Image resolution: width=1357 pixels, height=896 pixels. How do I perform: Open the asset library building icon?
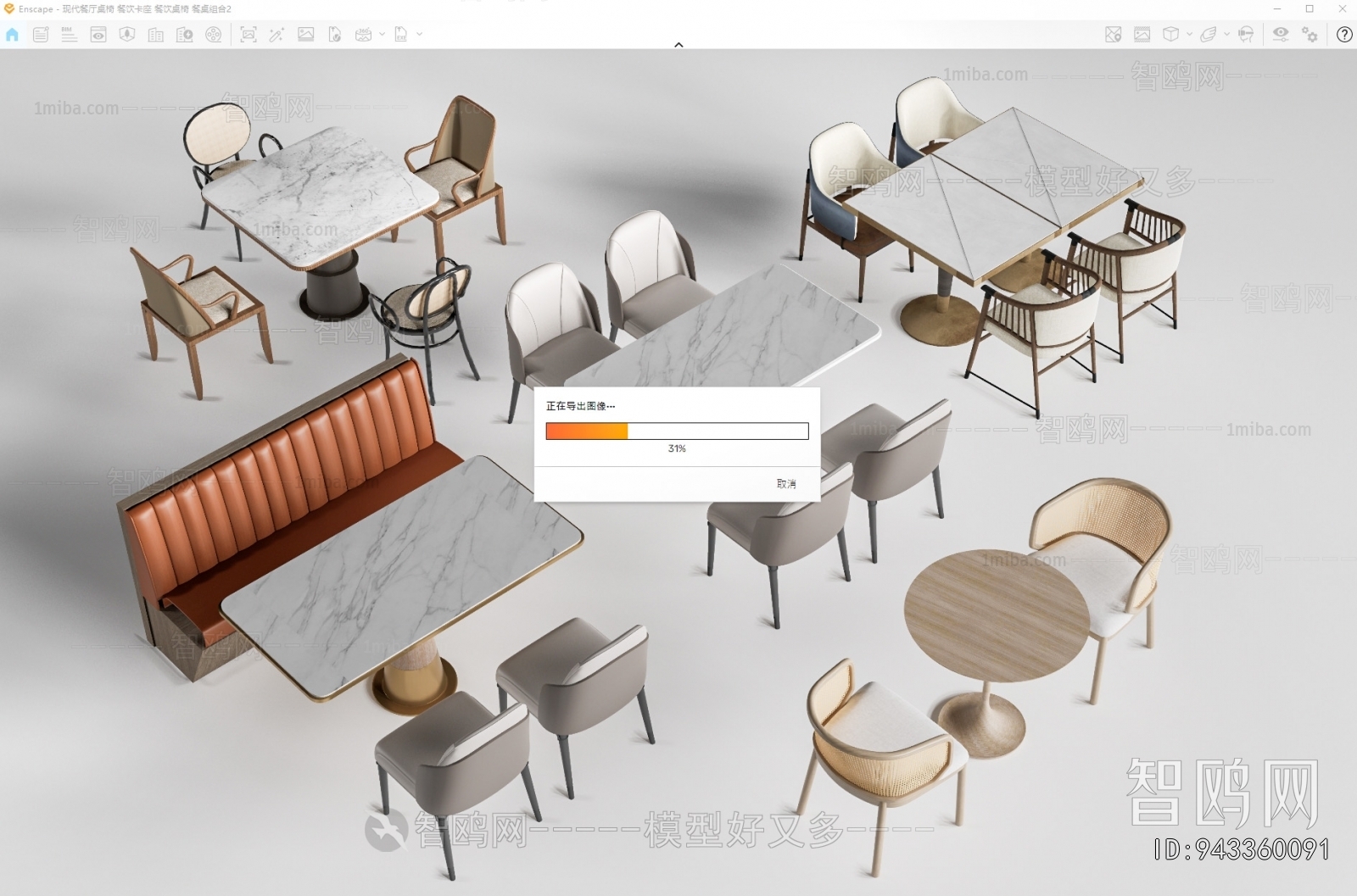click(x=154, y=35)
